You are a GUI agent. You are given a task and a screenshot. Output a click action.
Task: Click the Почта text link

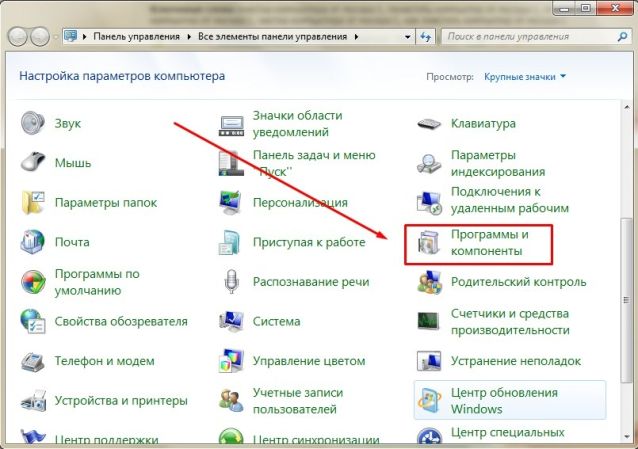[x=72, y=242]
